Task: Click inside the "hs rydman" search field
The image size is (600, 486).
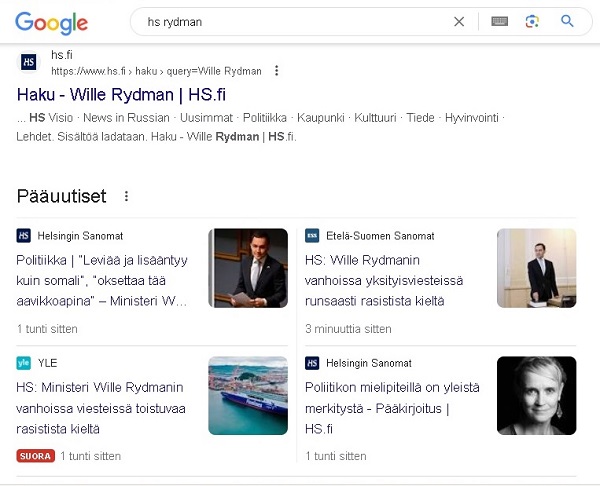Action: pos(290,21)
